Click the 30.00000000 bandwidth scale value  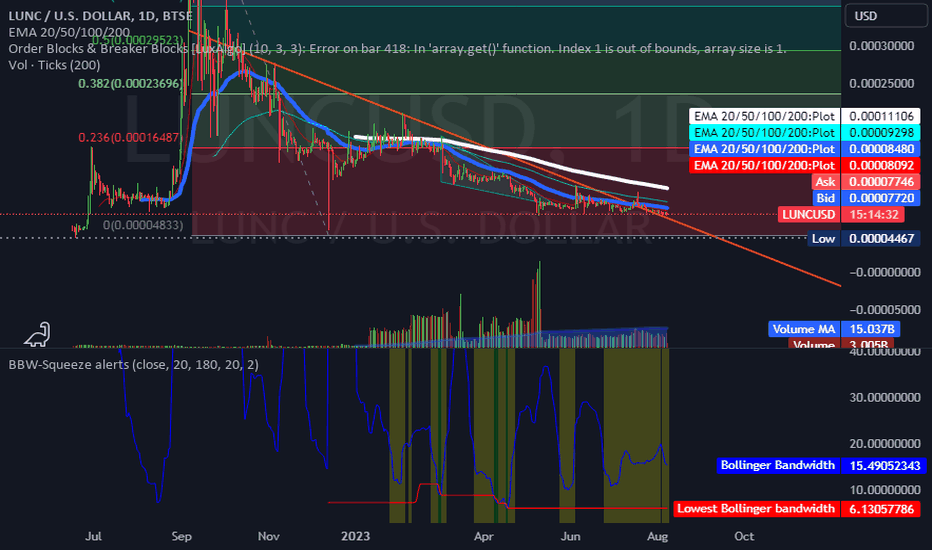885,397
